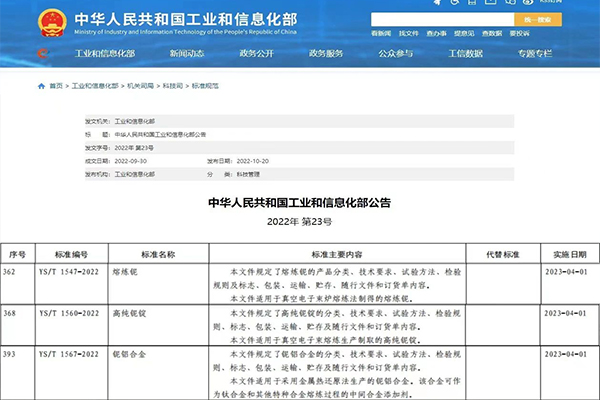Click the sequence number cell 362

click(9, 272)
